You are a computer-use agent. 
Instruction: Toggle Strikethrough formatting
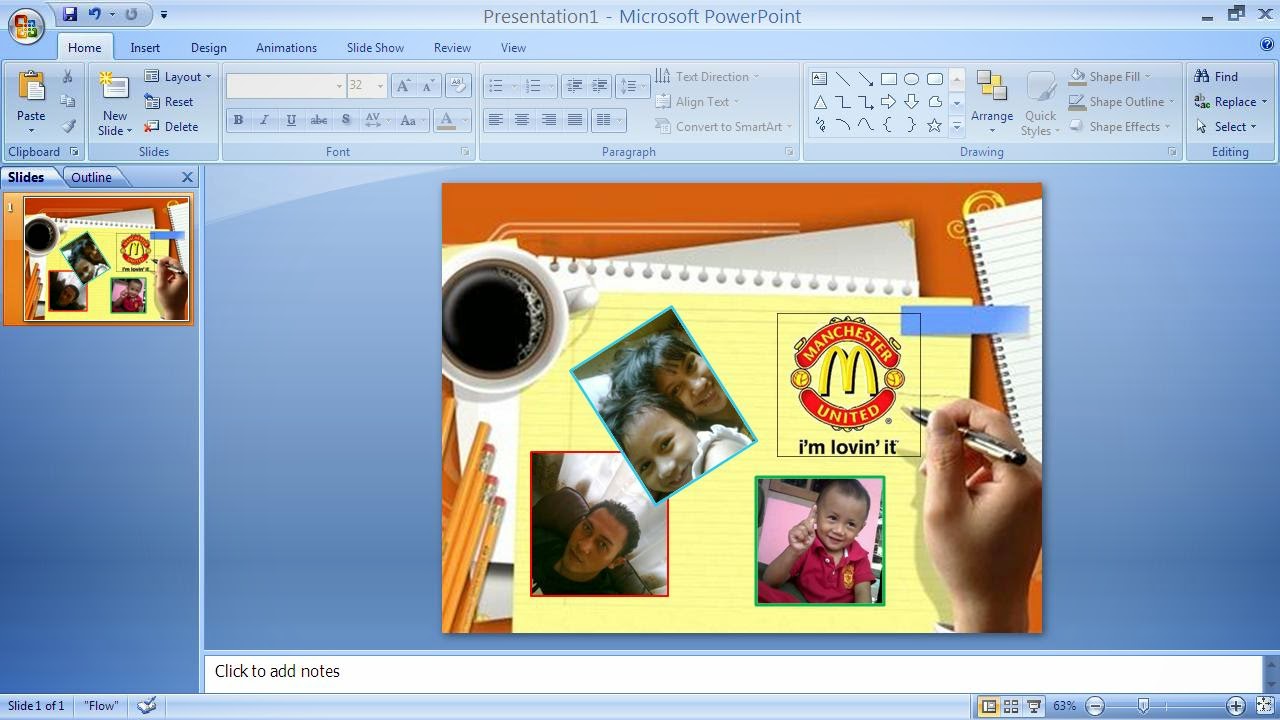319,120
